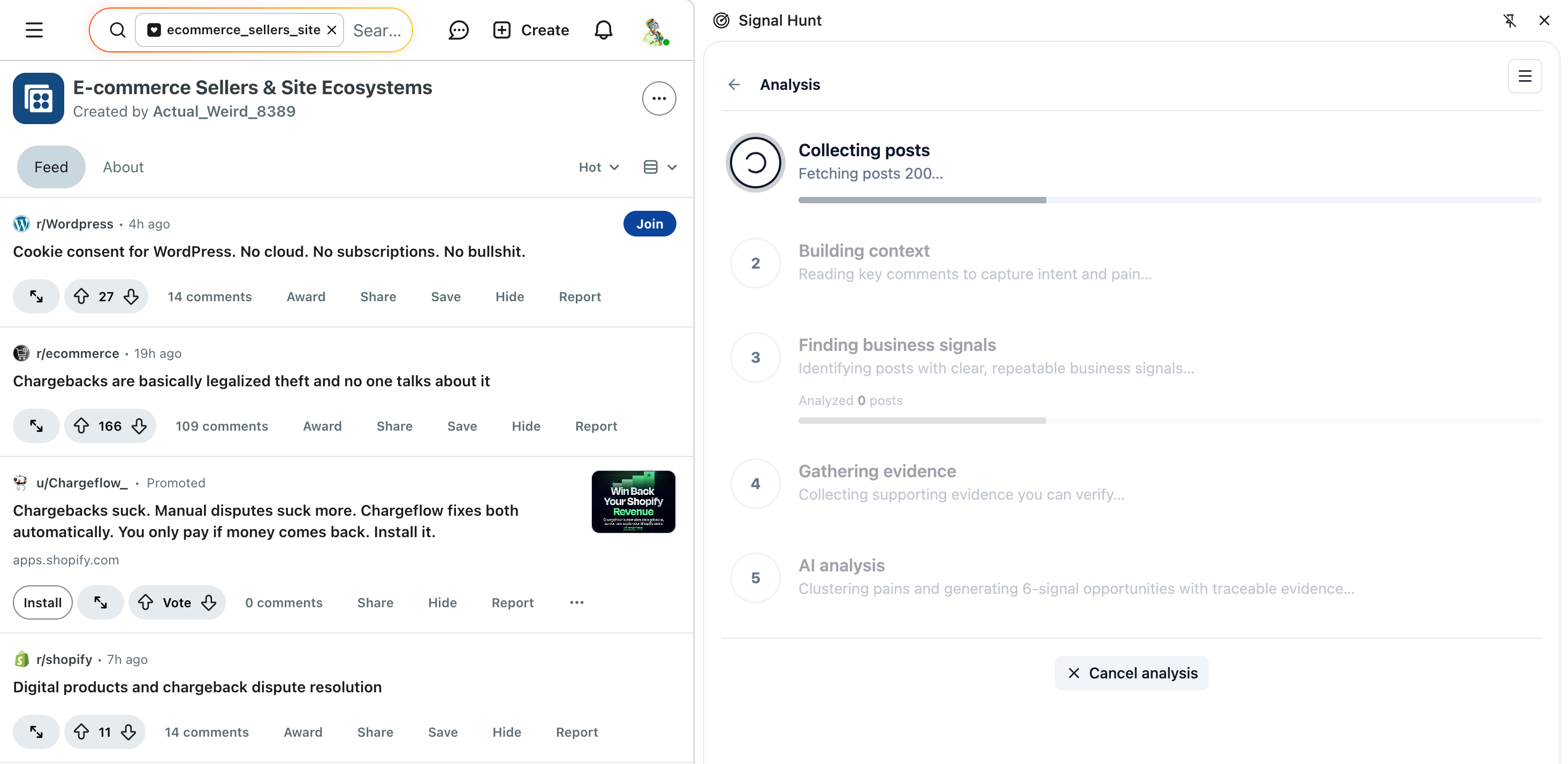The width and height of the screenshot is (1568, 764).
Task: Open the chat messages icon
Action: point(458,30)
